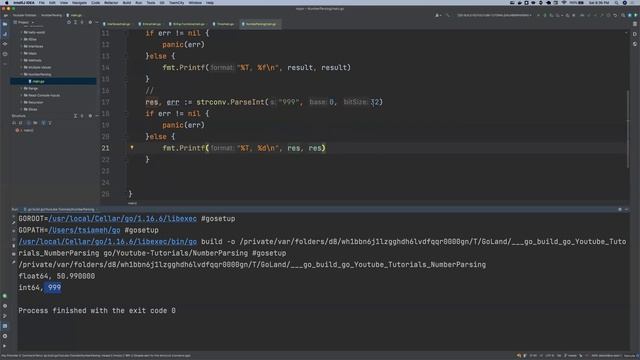The image size is (640, 360).
Task: Click the Run button in the top toolbar
Action: (538, 16)
